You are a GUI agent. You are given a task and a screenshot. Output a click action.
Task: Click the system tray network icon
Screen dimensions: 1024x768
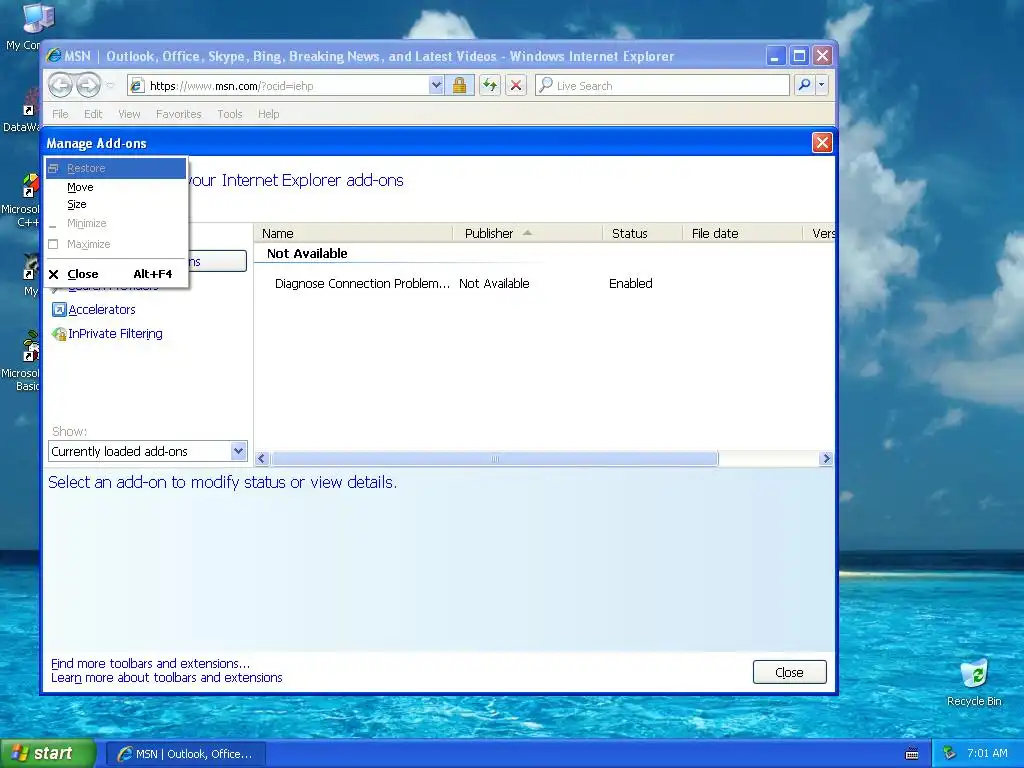click(x=950, y=753)
